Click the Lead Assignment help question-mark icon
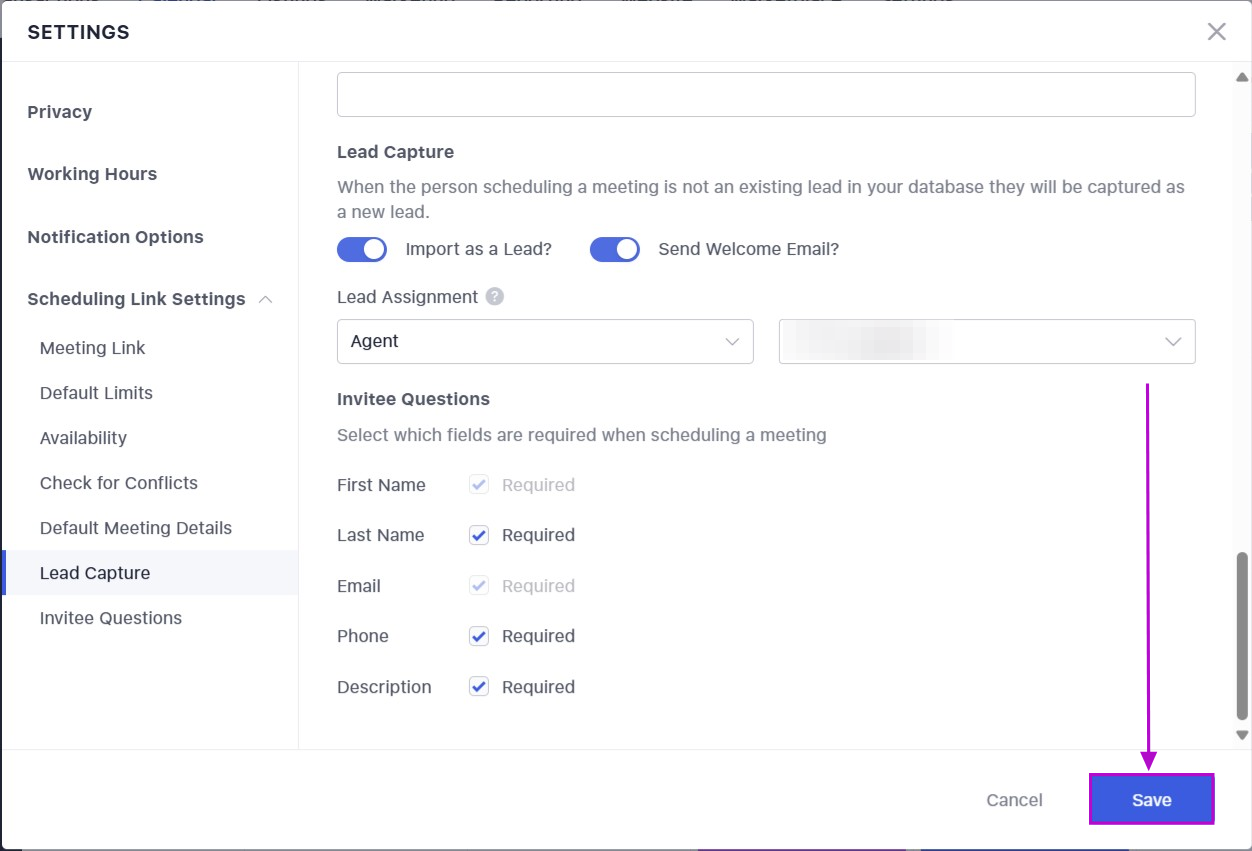 point(495,297)
